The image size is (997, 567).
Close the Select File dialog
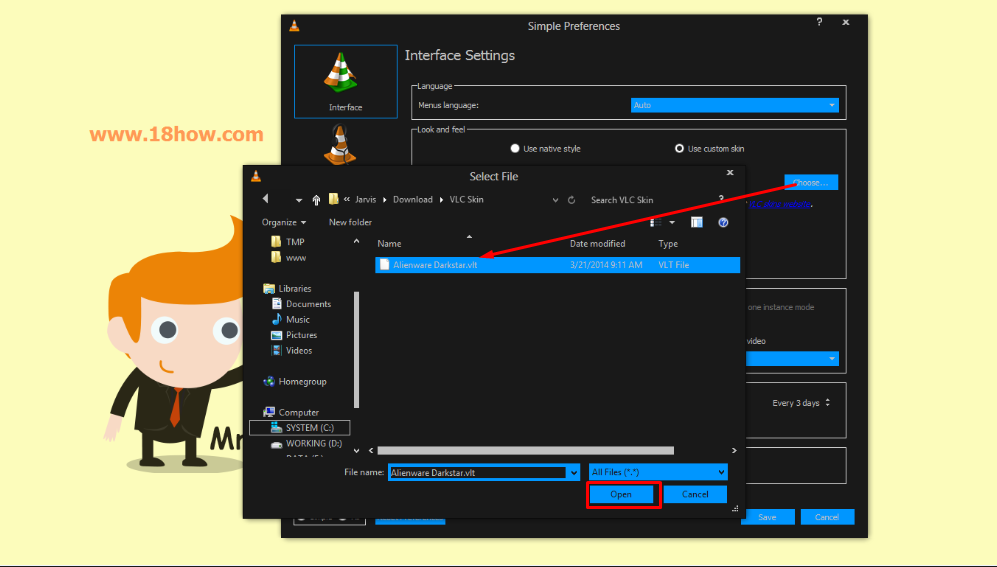click(730, 172)
